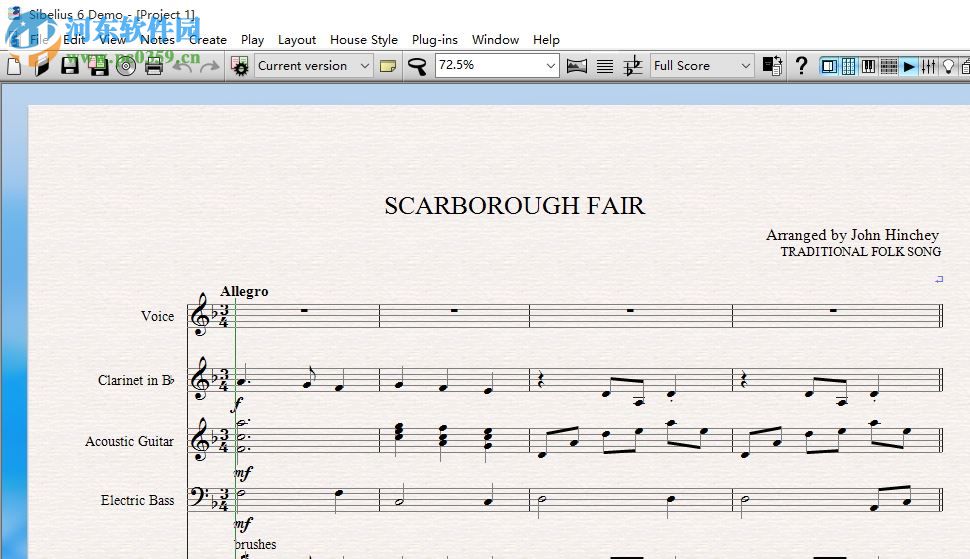Viewport: 970px width, 559px height.
Task: Select the SCARBOROUGH FAIR title text
Action: (x=515, y=205)
